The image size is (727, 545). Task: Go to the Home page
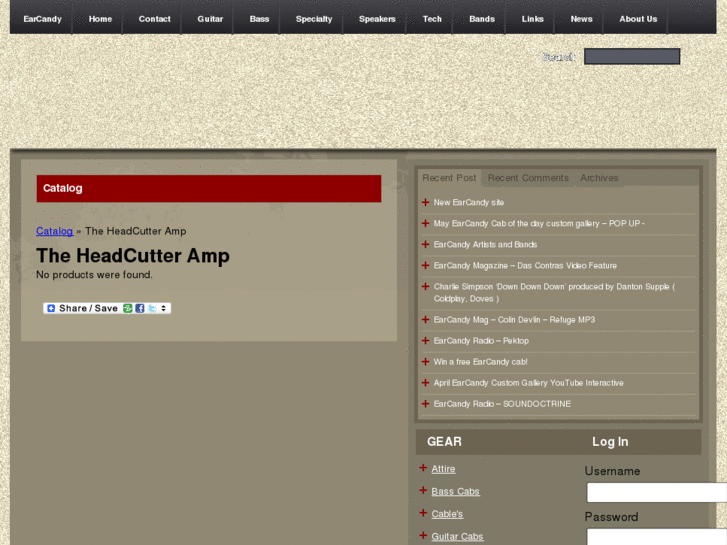(x=100, y=19)
